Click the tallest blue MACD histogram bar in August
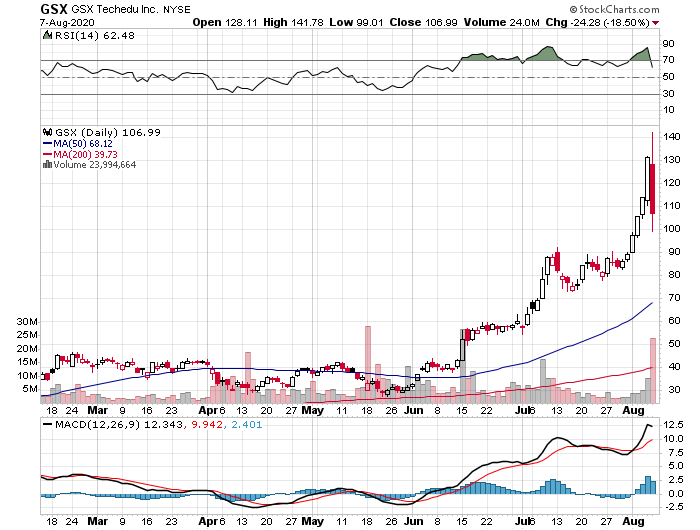Viewport: 700px width, 530px height. [x=648, y=485]
